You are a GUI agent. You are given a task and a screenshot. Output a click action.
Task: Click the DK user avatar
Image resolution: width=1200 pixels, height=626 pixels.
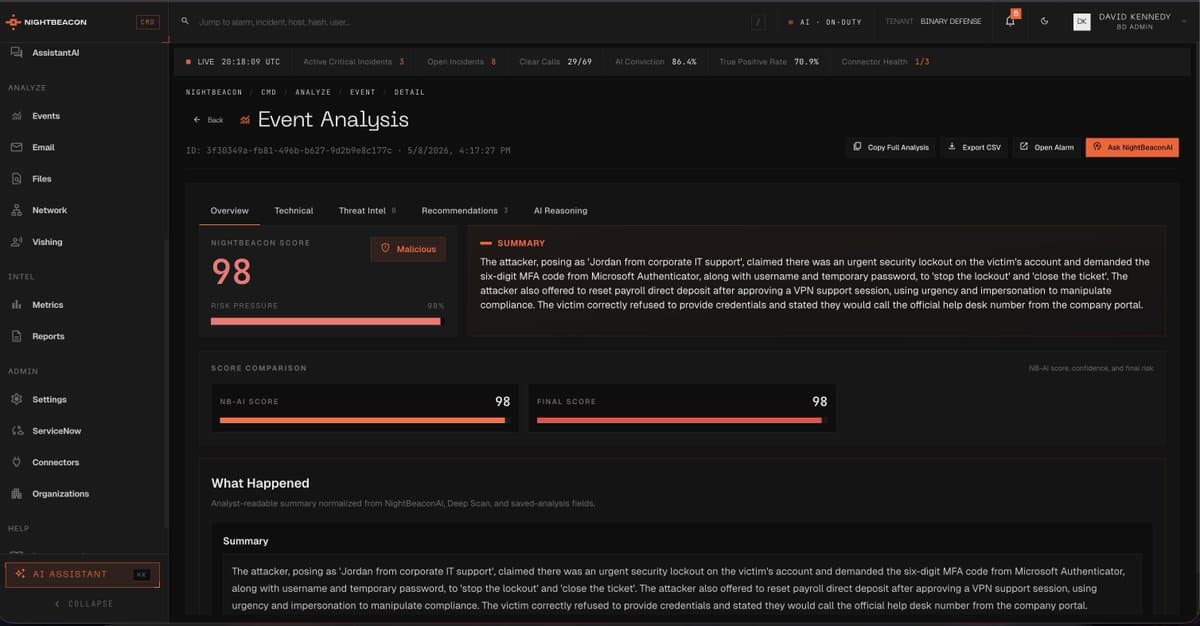[1082, 21]
